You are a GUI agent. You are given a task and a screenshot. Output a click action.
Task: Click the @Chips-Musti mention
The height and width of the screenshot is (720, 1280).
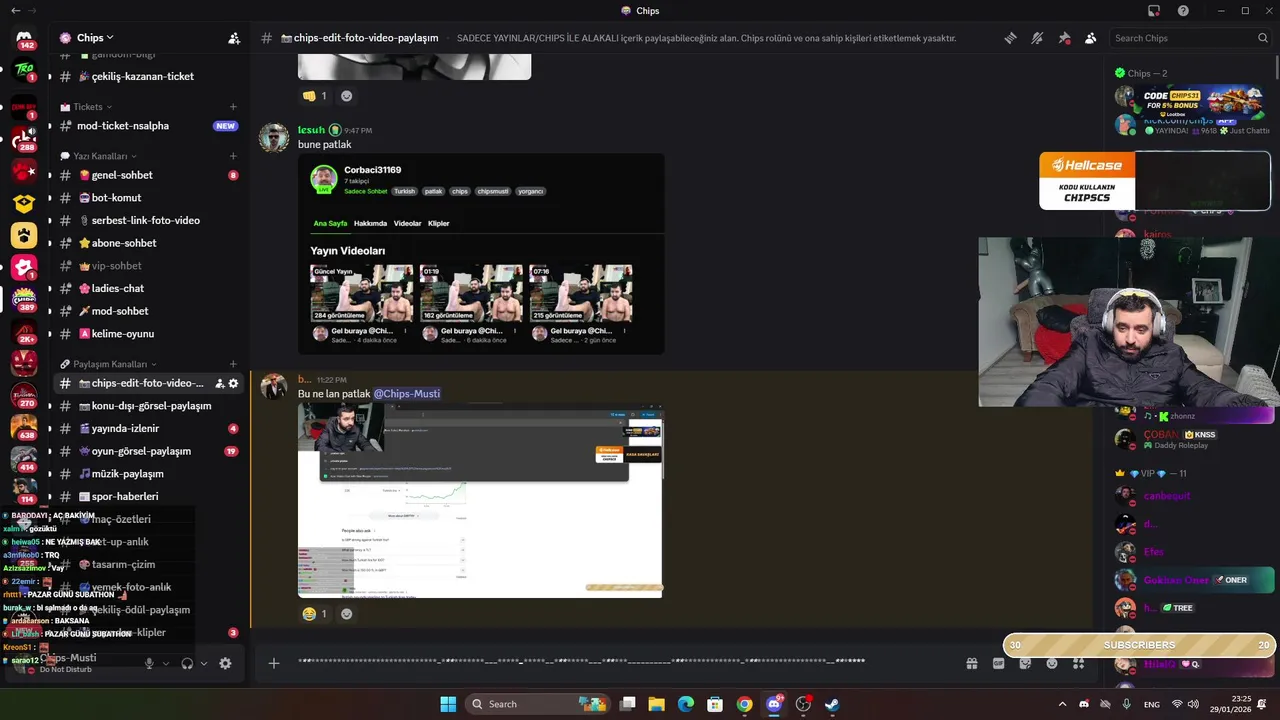tap(407, 394)
